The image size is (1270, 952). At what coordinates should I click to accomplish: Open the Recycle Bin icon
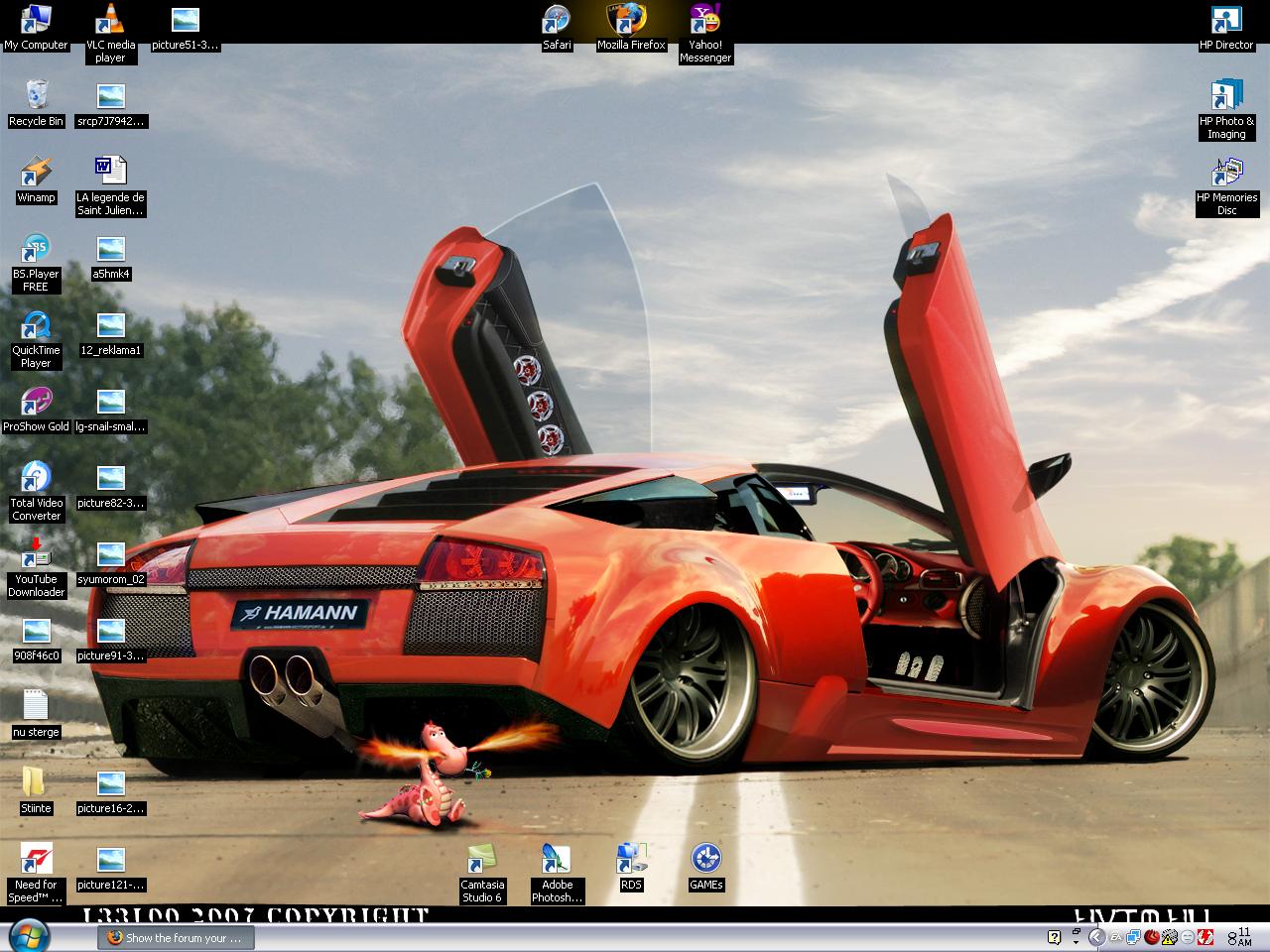(x=36, y=104)
